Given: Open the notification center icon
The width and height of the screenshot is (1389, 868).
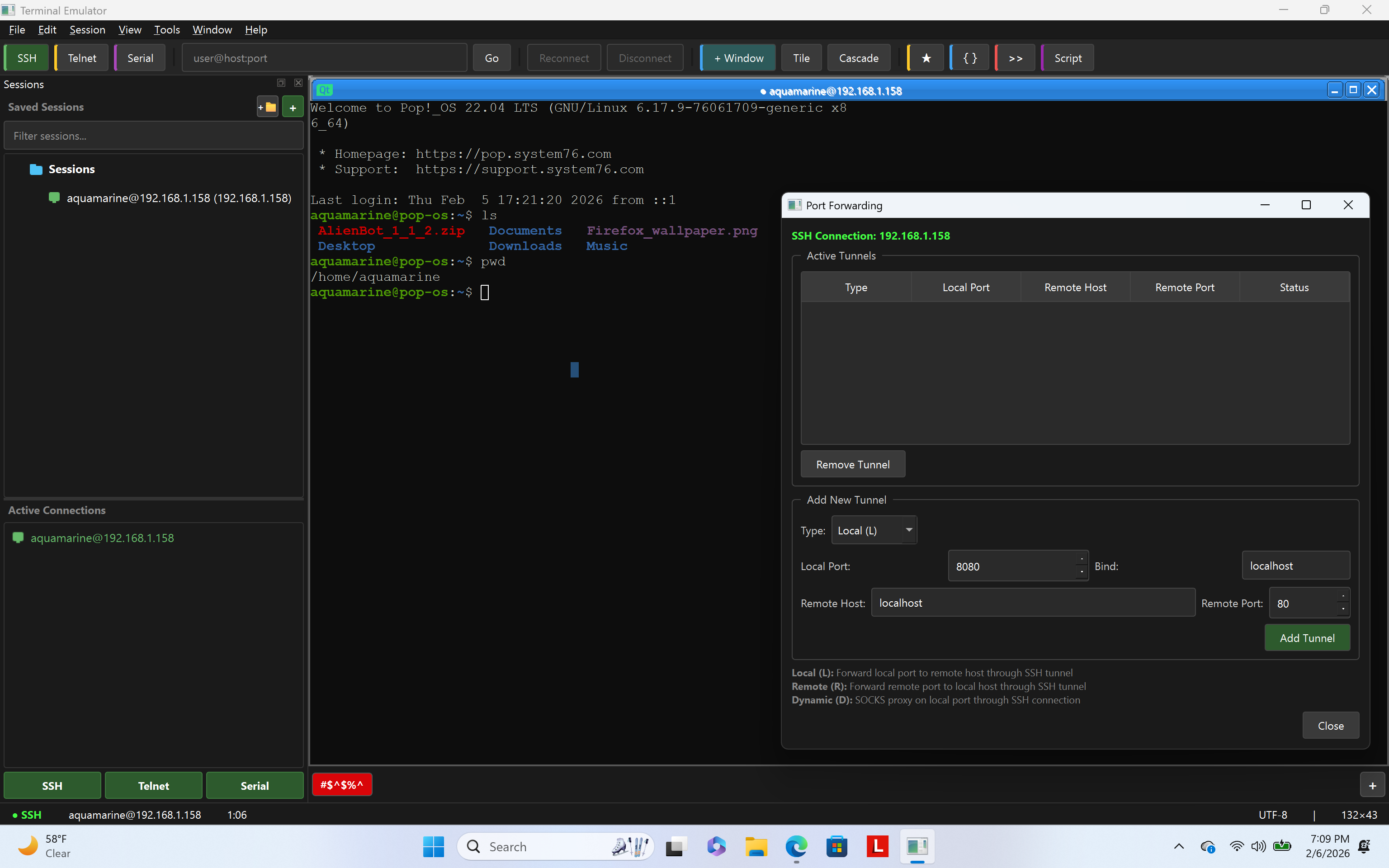Looking at the screenshot, I should pos(1365,846).
